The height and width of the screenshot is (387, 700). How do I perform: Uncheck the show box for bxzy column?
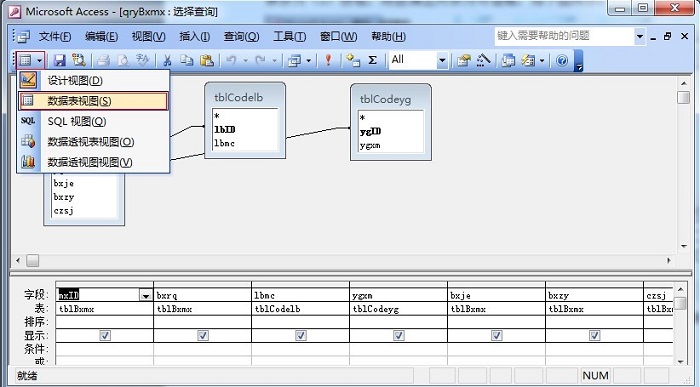595,335
